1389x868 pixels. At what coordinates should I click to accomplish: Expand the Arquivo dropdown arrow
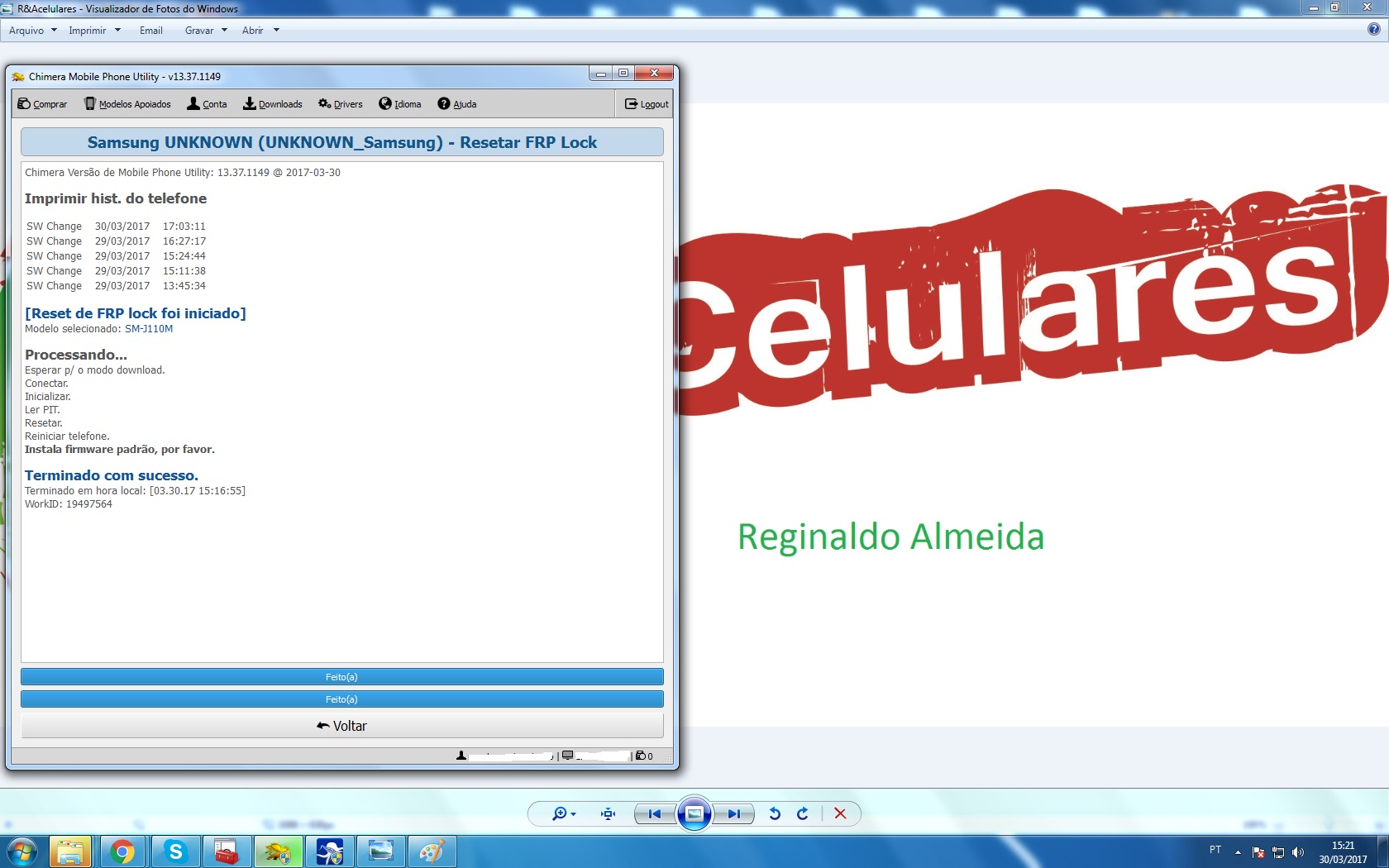pyautogui.click(x=54, y=31)
